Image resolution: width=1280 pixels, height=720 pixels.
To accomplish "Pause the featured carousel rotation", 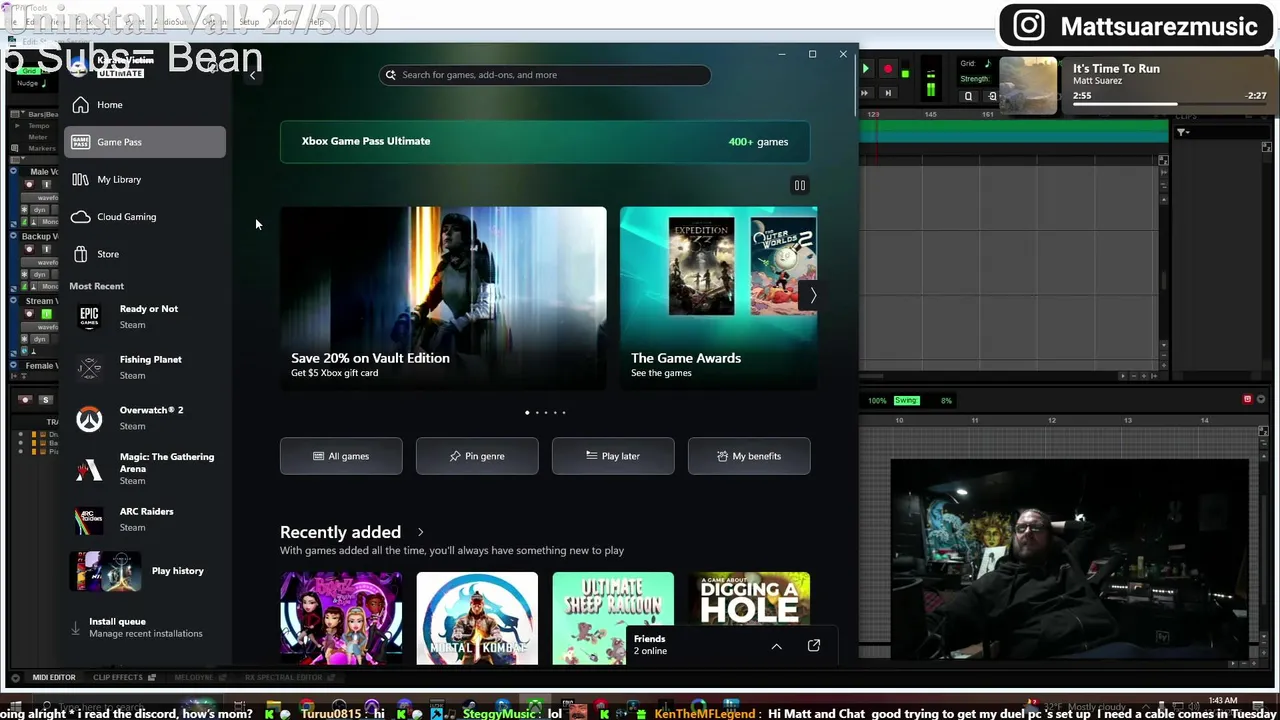I will coord(799,185).
